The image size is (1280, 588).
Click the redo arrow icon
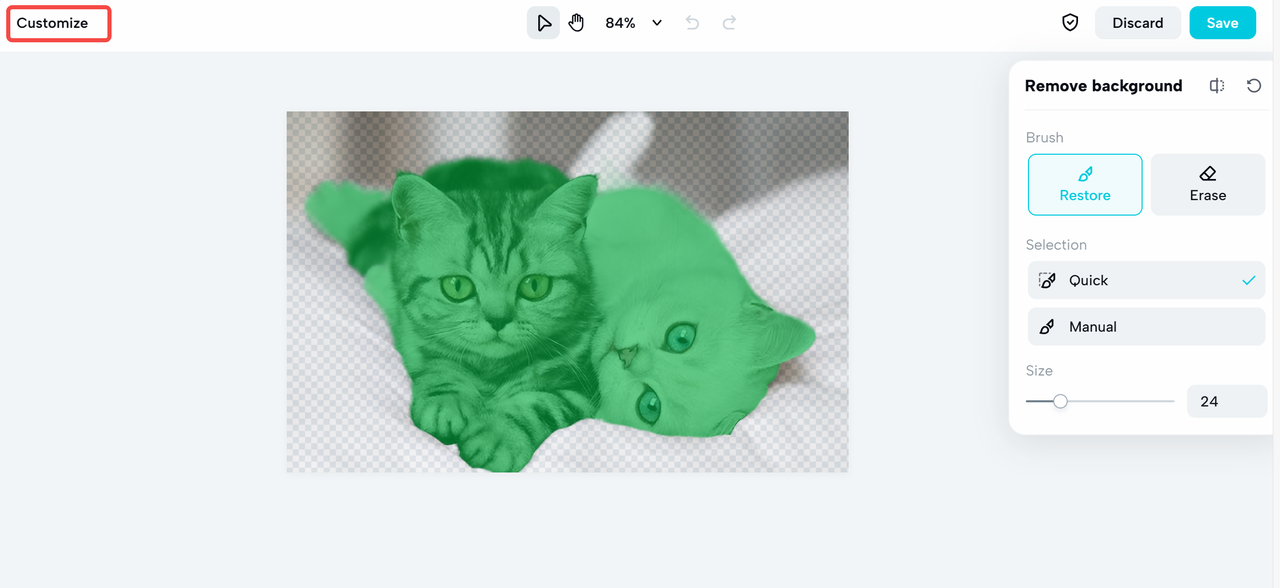[x=730, y=23]
